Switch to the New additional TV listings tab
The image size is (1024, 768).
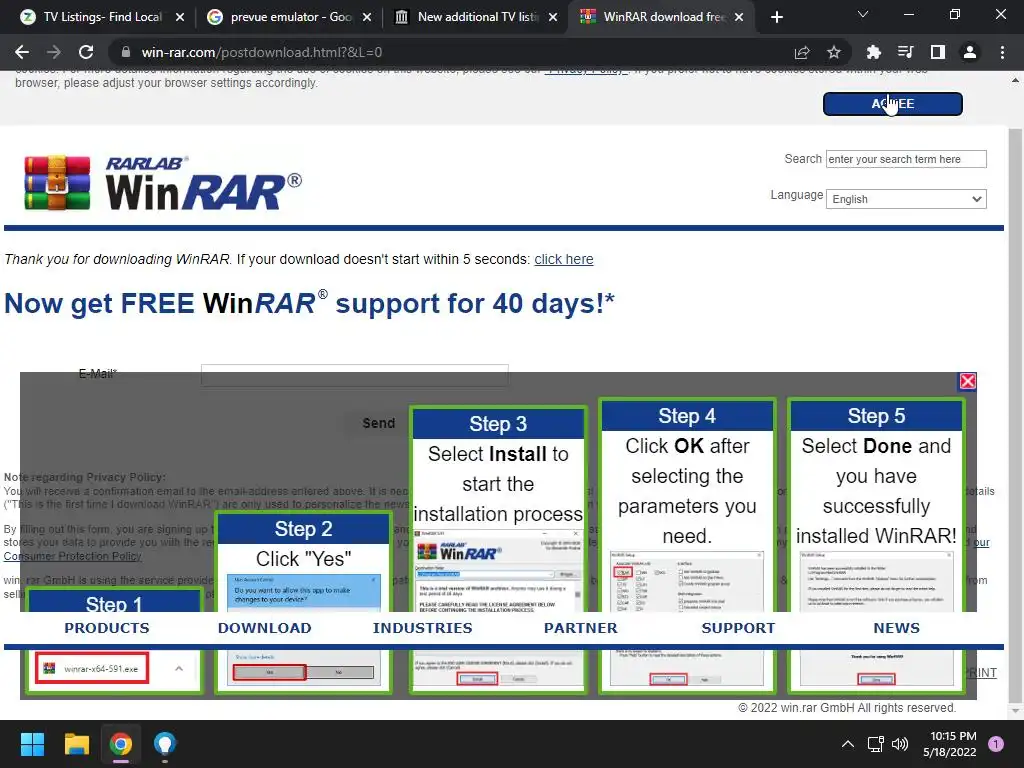click(x=475, y=17)
